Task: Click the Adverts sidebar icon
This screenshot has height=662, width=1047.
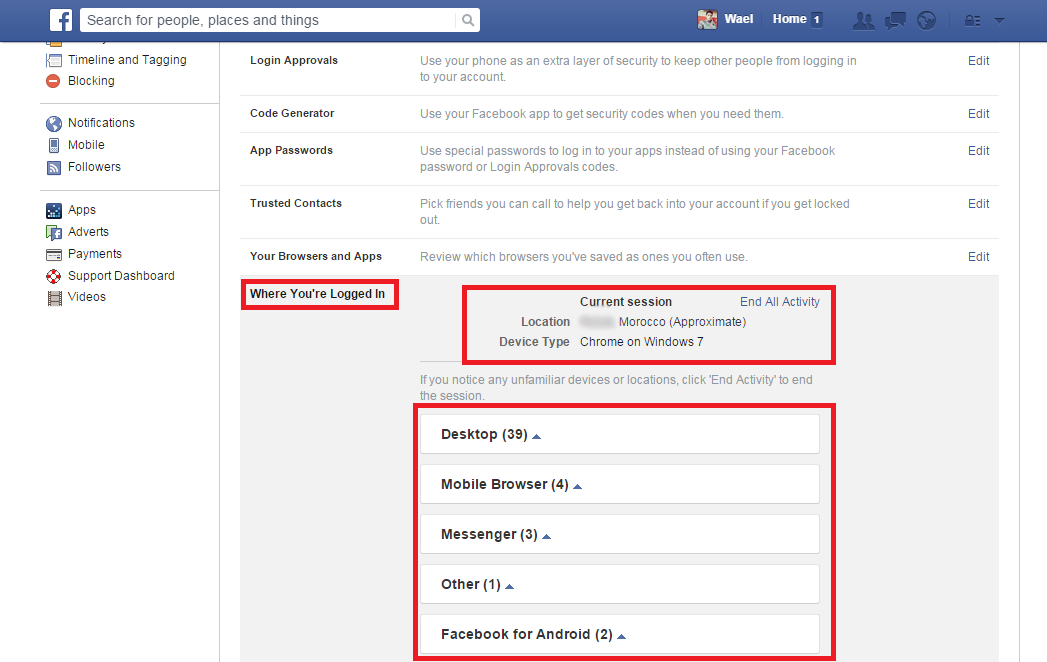Action: click(54, 232)
